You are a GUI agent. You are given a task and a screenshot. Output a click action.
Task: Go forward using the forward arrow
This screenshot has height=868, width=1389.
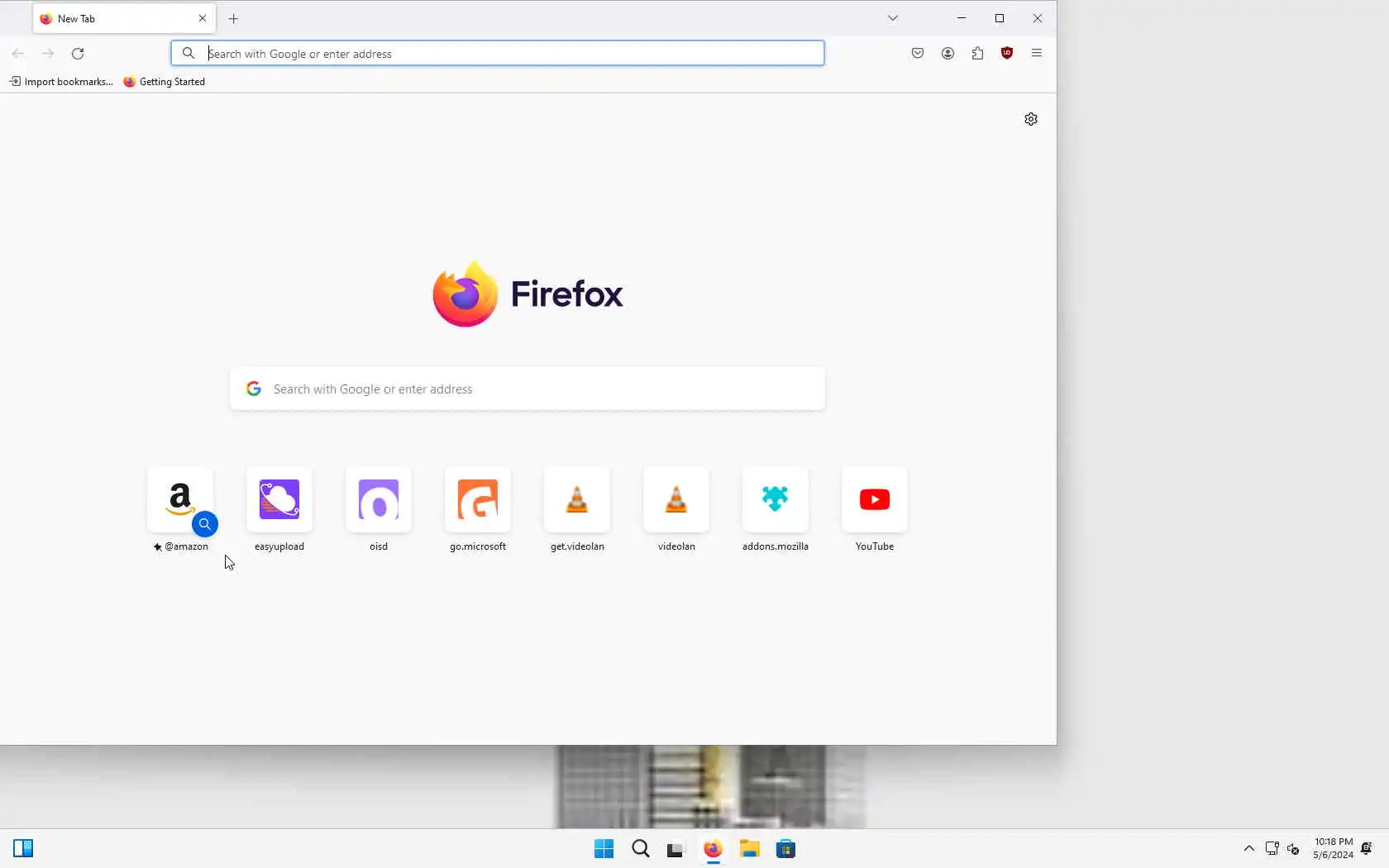tap(48, 54)
